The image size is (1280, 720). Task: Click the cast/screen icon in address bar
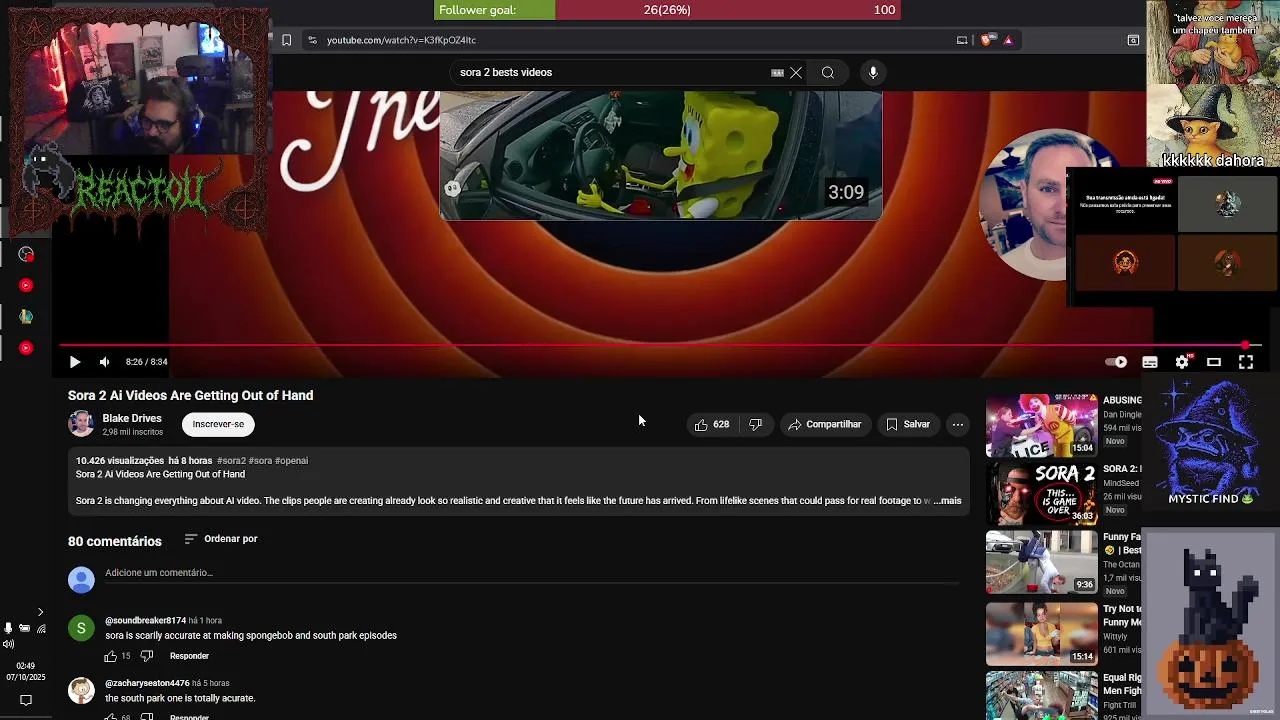point(962,40)
